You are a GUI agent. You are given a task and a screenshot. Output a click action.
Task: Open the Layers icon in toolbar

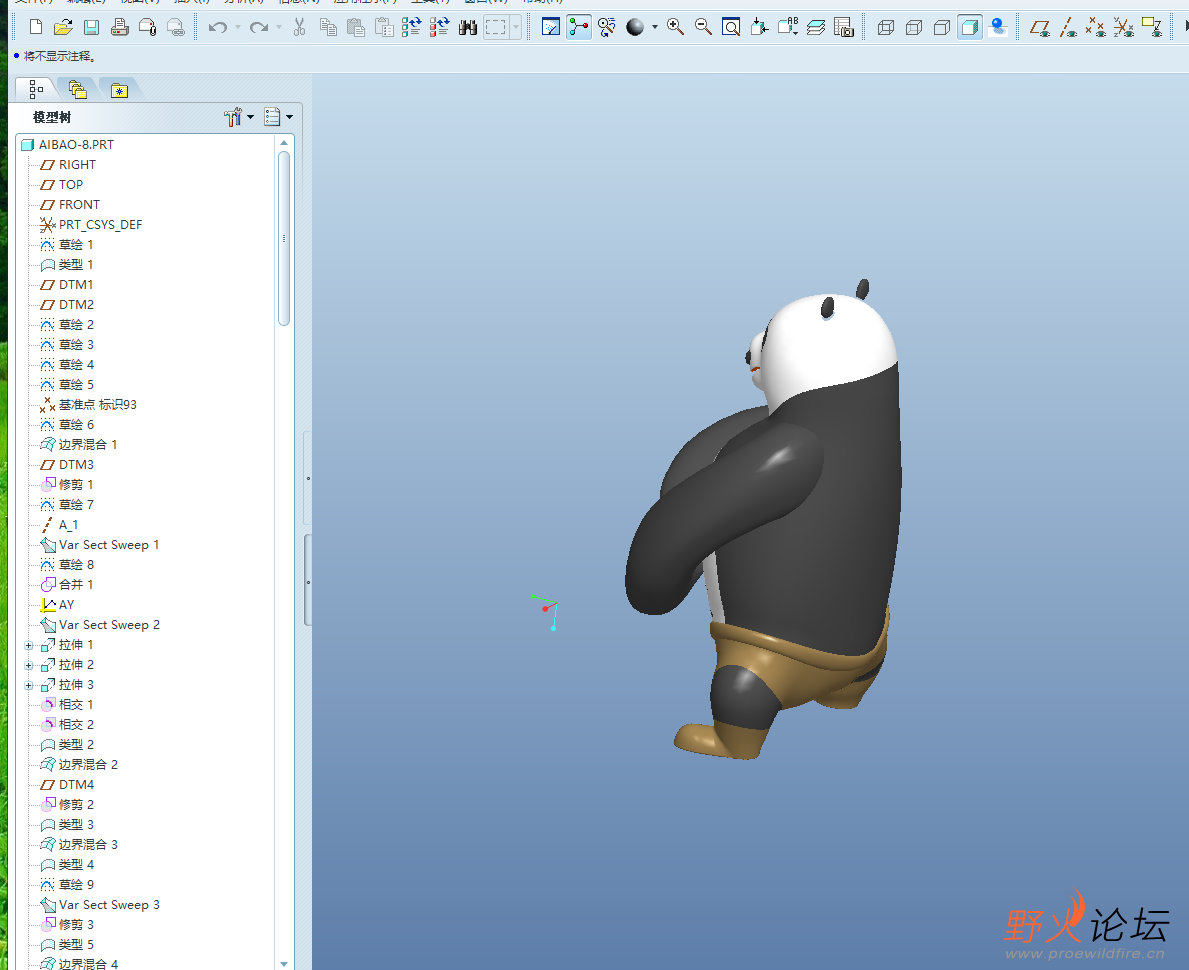[816, 27]
